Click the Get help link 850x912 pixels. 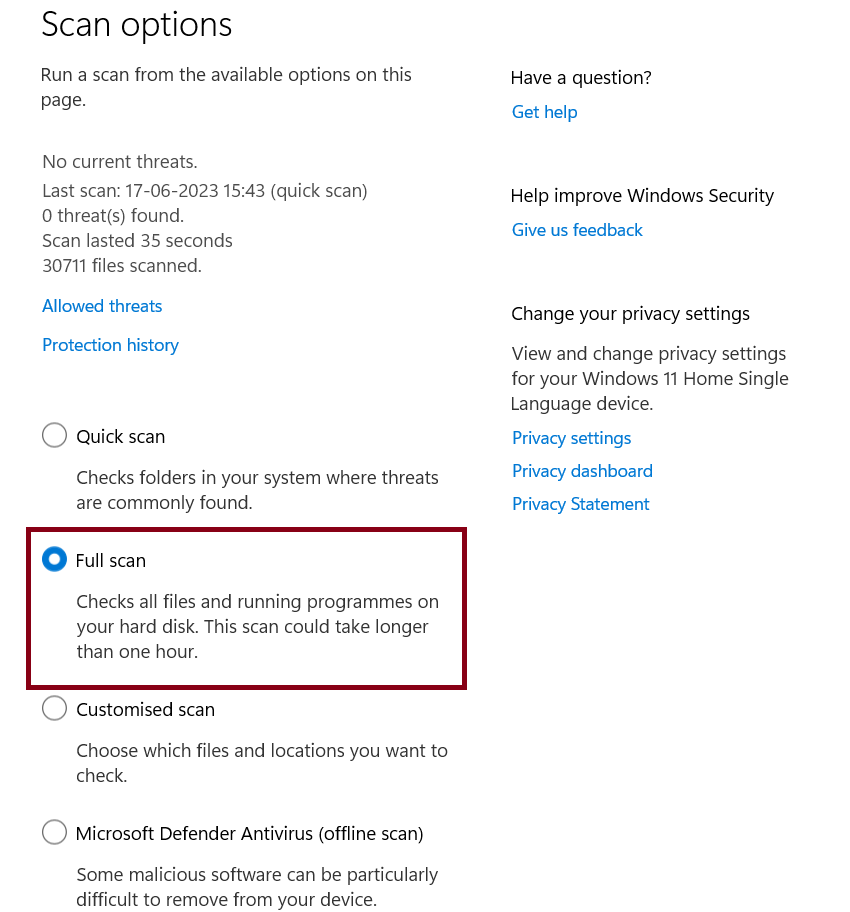[544, 112]
